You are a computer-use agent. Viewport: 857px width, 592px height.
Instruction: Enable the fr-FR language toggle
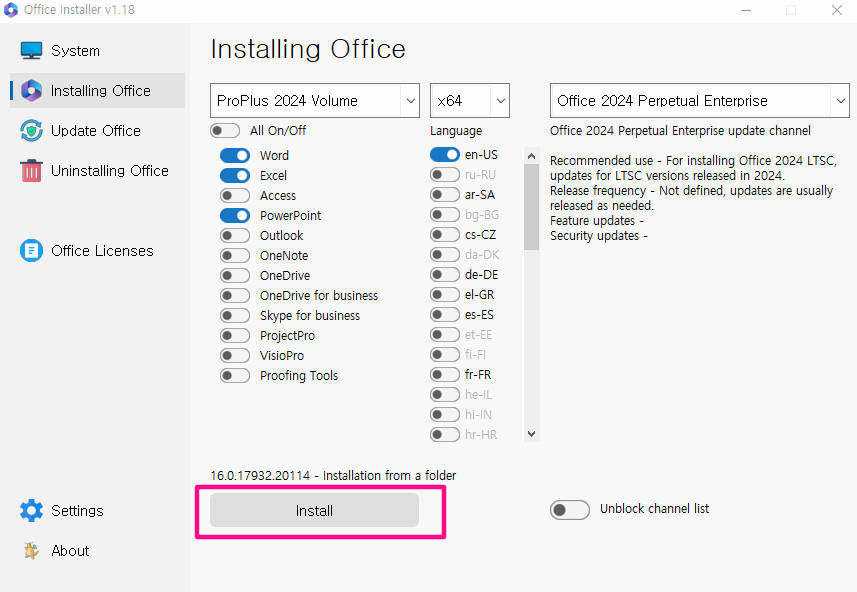click(x=445, y=374)
